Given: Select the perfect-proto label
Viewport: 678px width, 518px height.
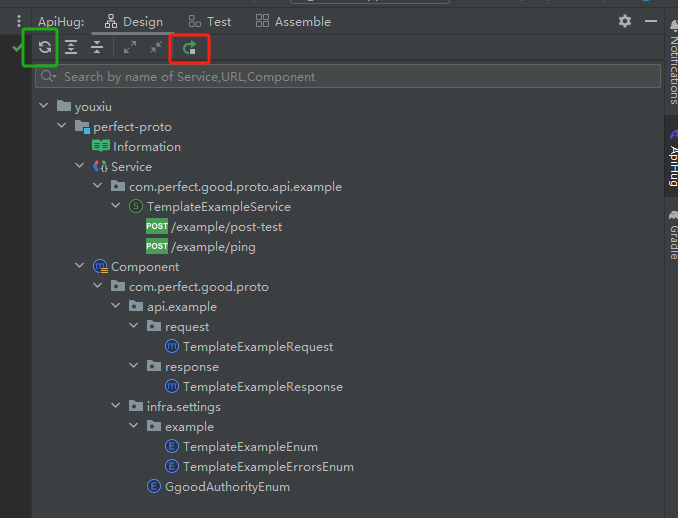Looking at the screenshot, I should (132, 127).
